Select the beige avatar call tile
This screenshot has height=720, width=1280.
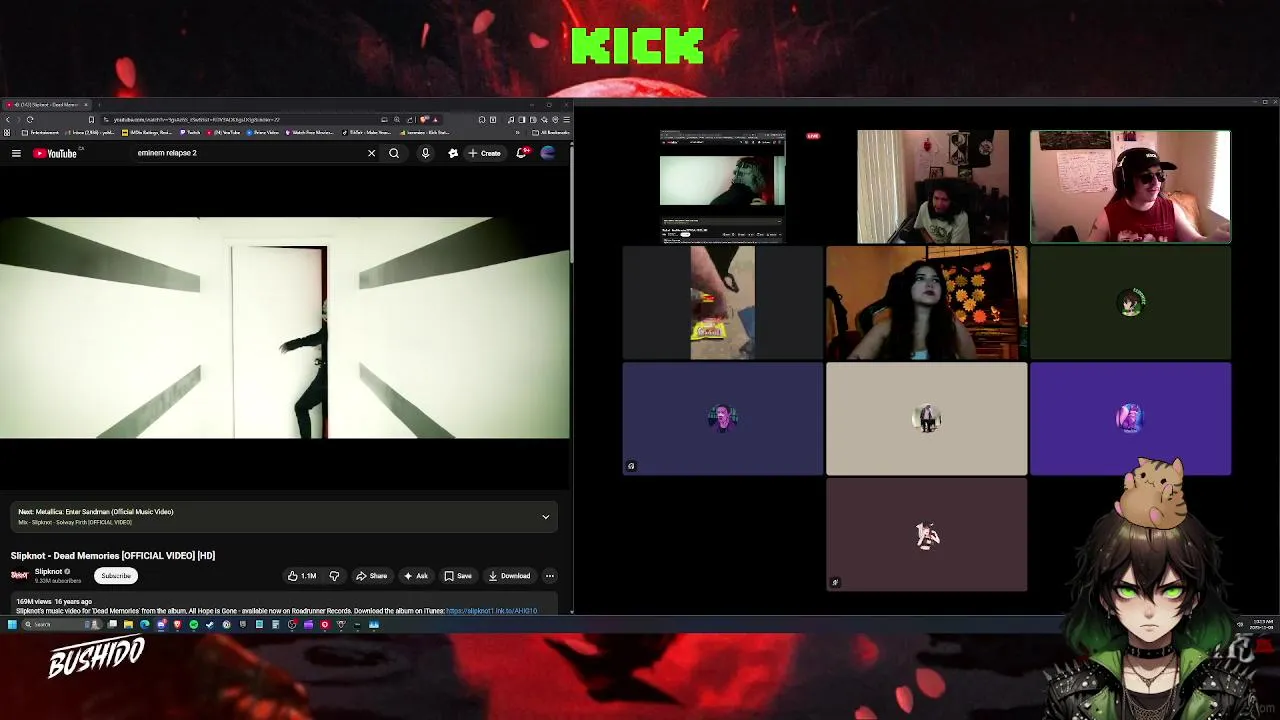[x=926, y=419]
